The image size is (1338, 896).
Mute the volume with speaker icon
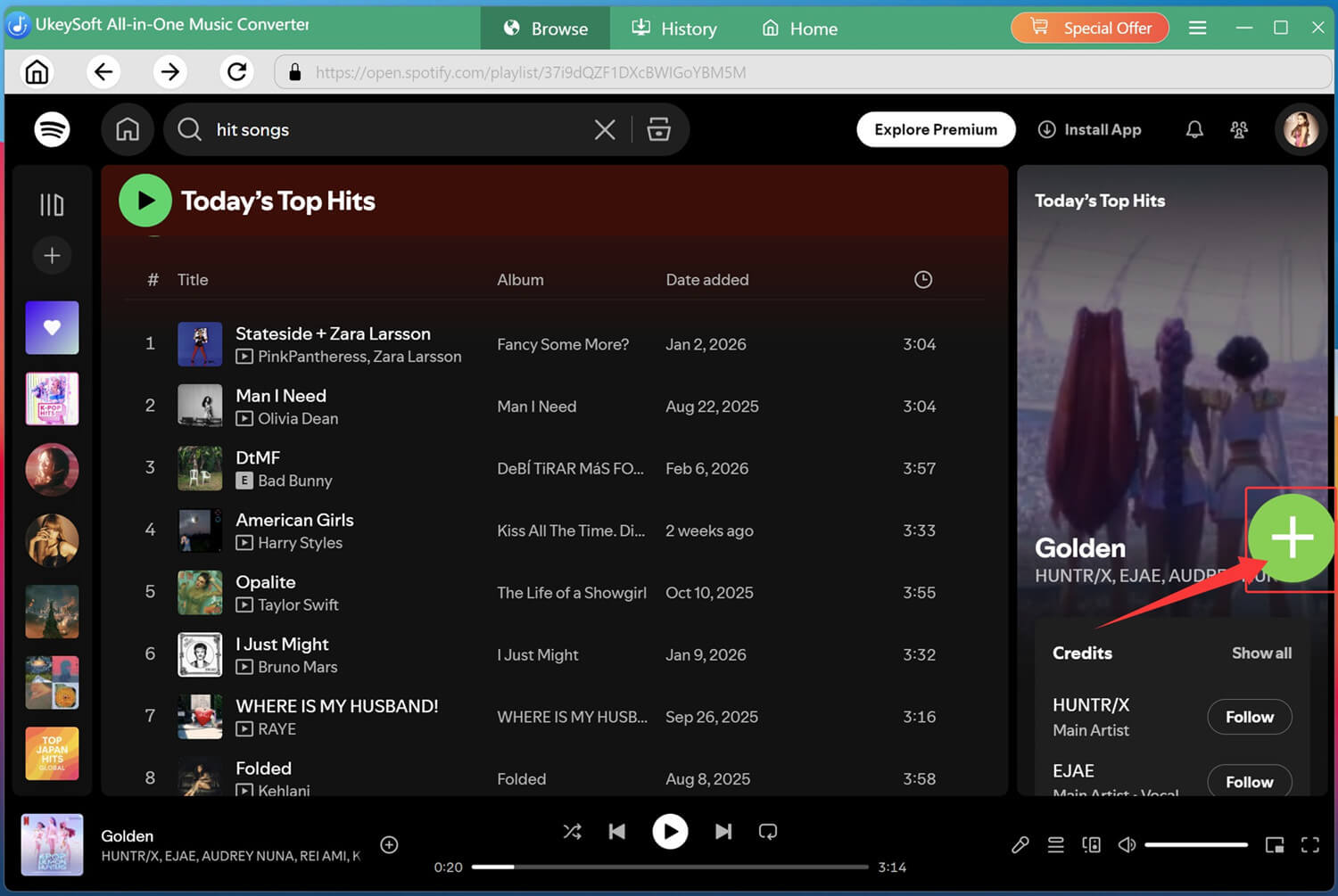(x=1127, y=844)
